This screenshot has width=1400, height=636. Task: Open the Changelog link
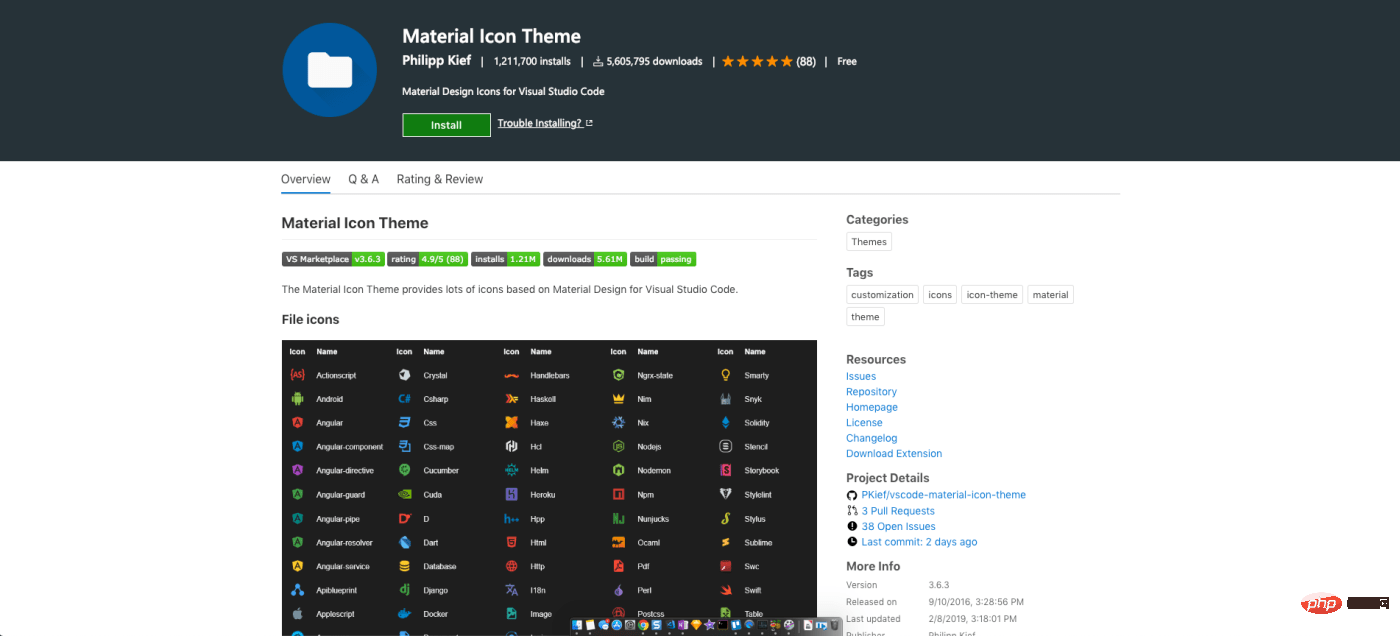pyautogui.click(x=872, y=438)
